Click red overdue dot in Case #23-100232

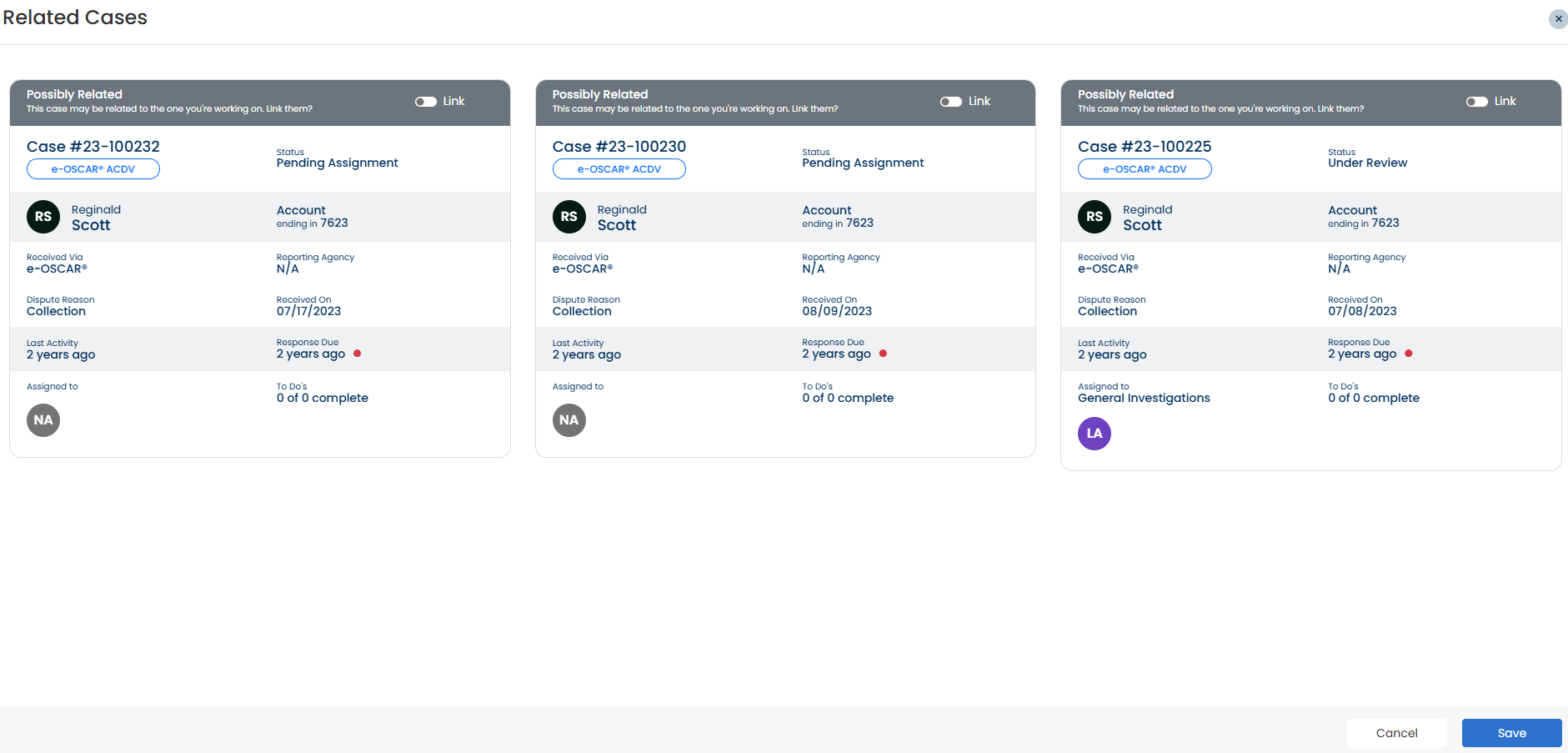(358, 354)
